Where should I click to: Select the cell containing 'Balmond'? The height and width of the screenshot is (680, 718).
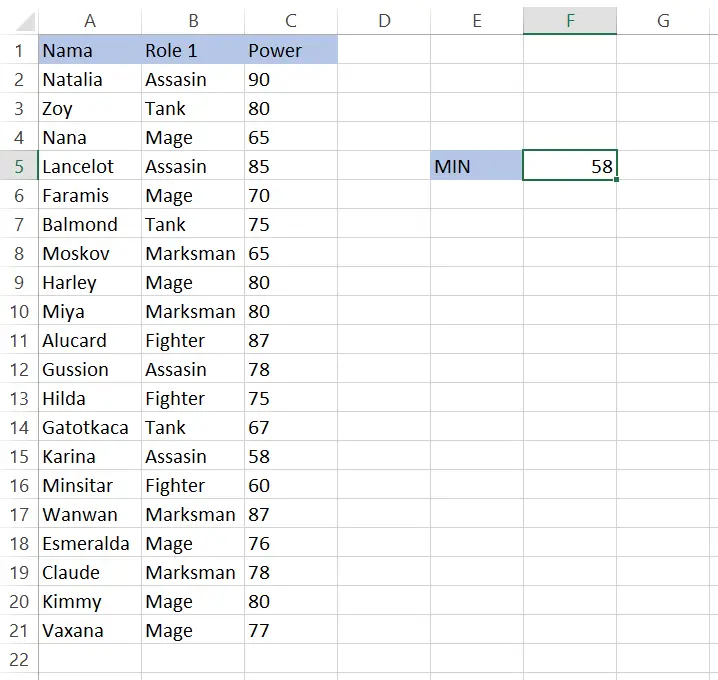pyautogui.click(x=90, y=223)
